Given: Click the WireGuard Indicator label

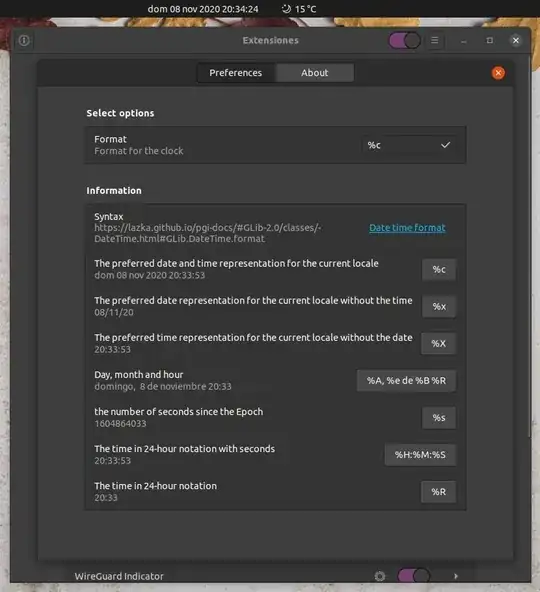Looking at the screenshot, I should click(x=119, y=576).
